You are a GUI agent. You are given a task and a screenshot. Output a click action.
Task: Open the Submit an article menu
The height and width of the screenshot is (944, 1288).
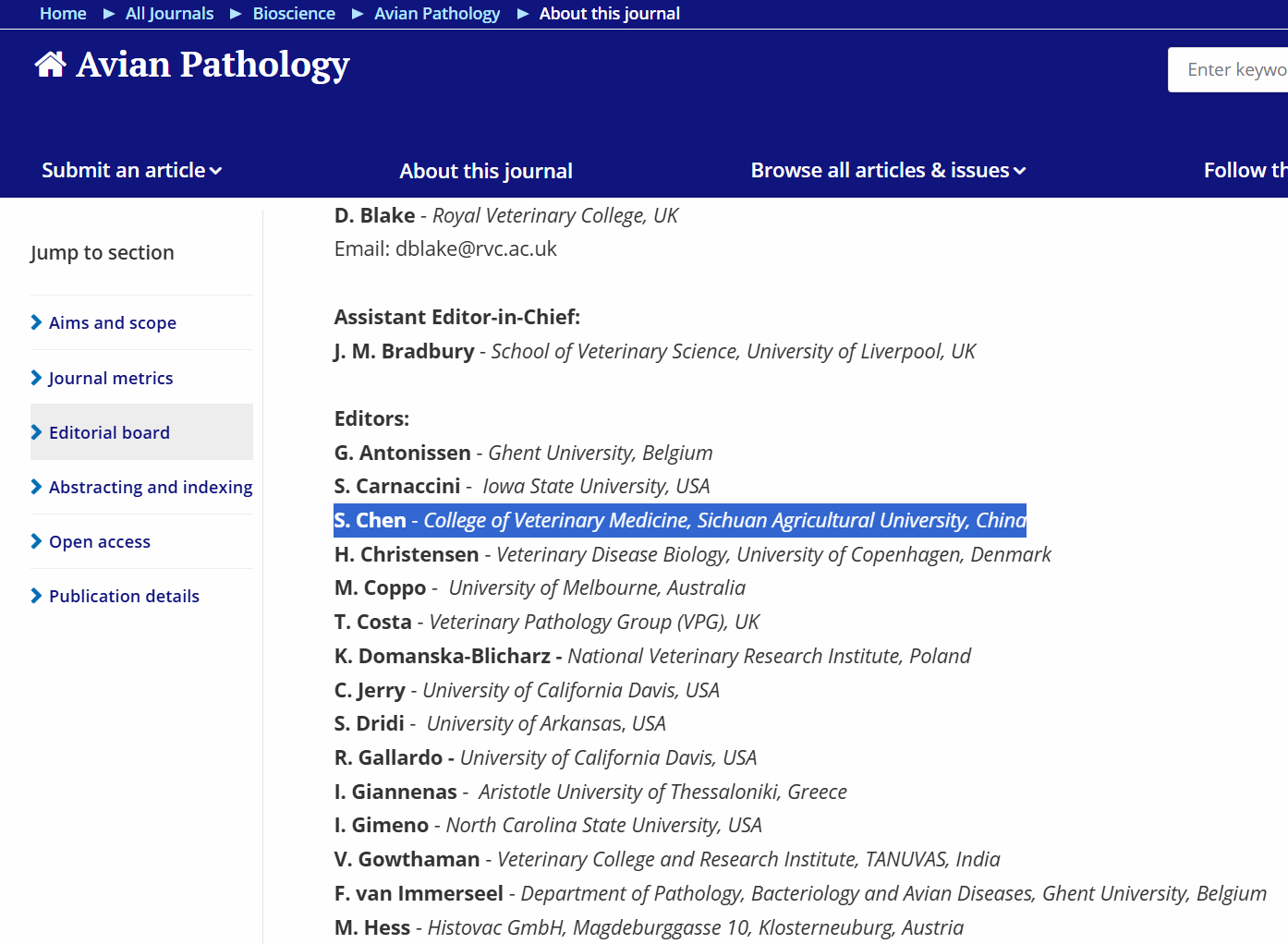131,170
